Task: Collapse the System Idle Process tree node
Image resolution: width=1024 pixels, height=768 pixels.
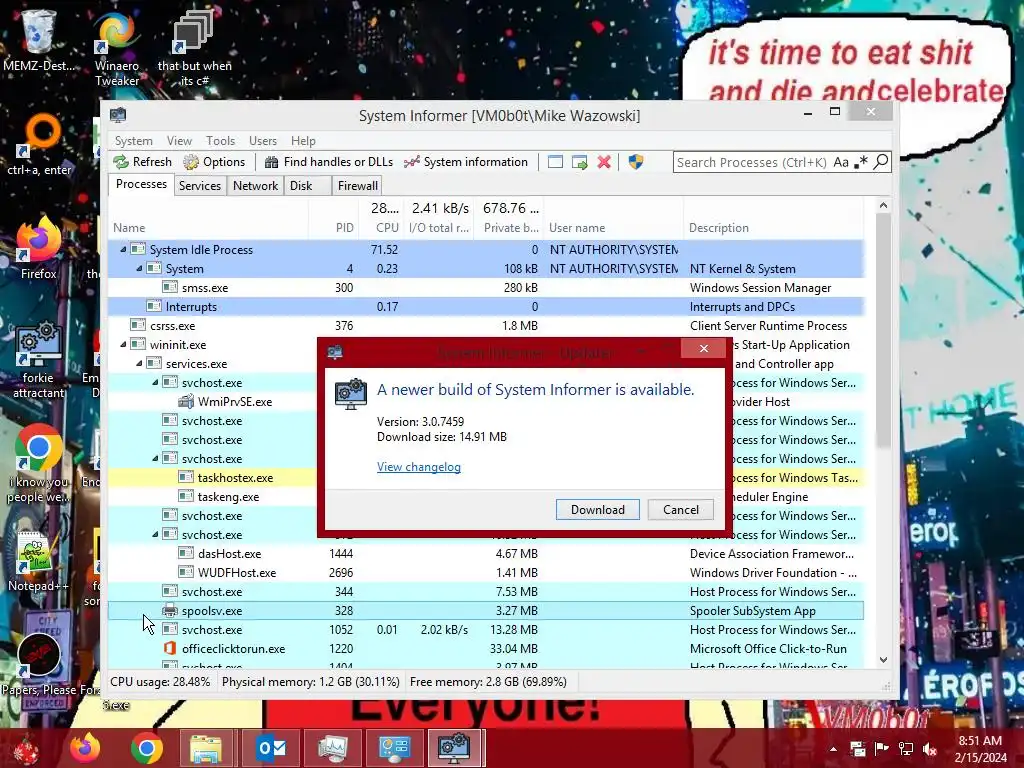Action: pyautogui.click(x=123, y=249)
